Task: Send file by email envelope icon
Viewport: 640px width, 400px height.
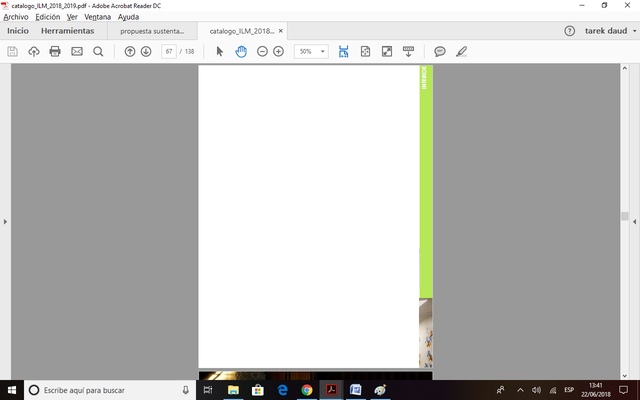Action: [x=77, y=51]
